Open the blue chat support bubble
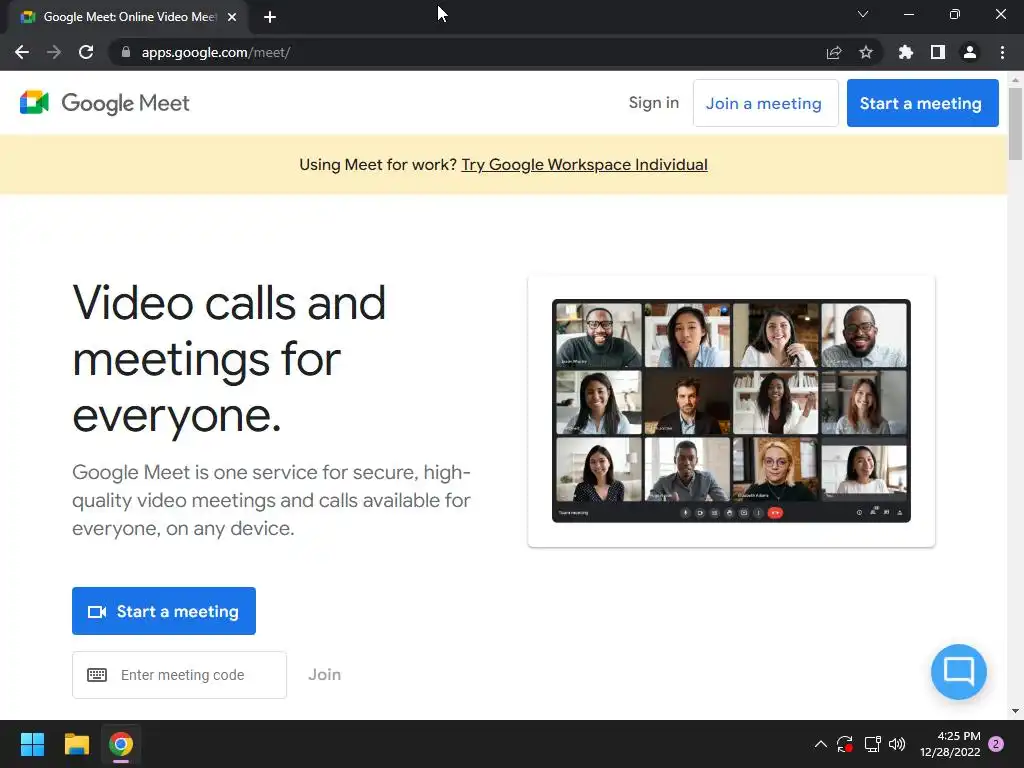 (959, 671)
